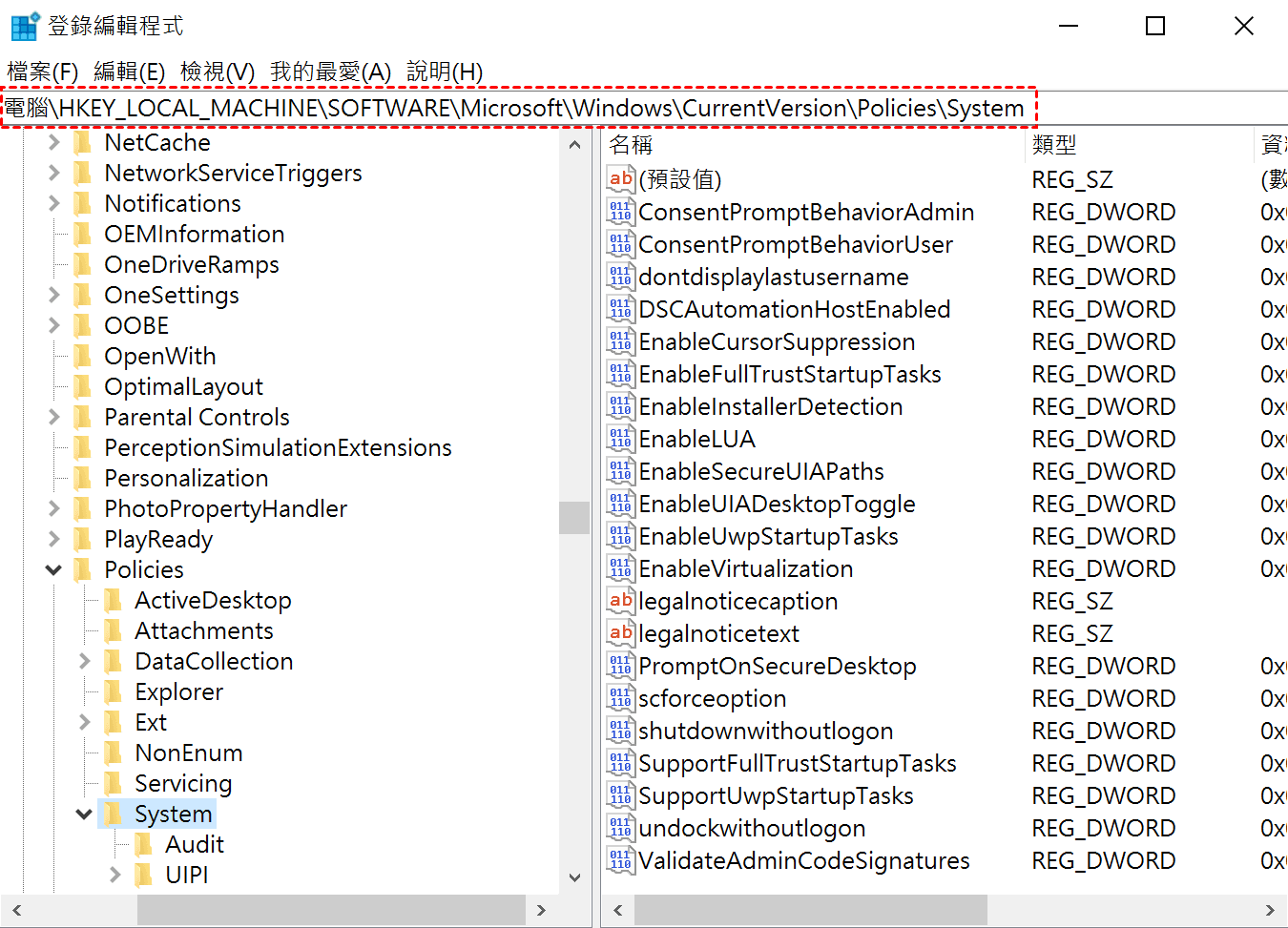Viewport: 1288px width, 928px height.
Task: Click the tree pane scroll-down arrow
Action: coord(574,877)
